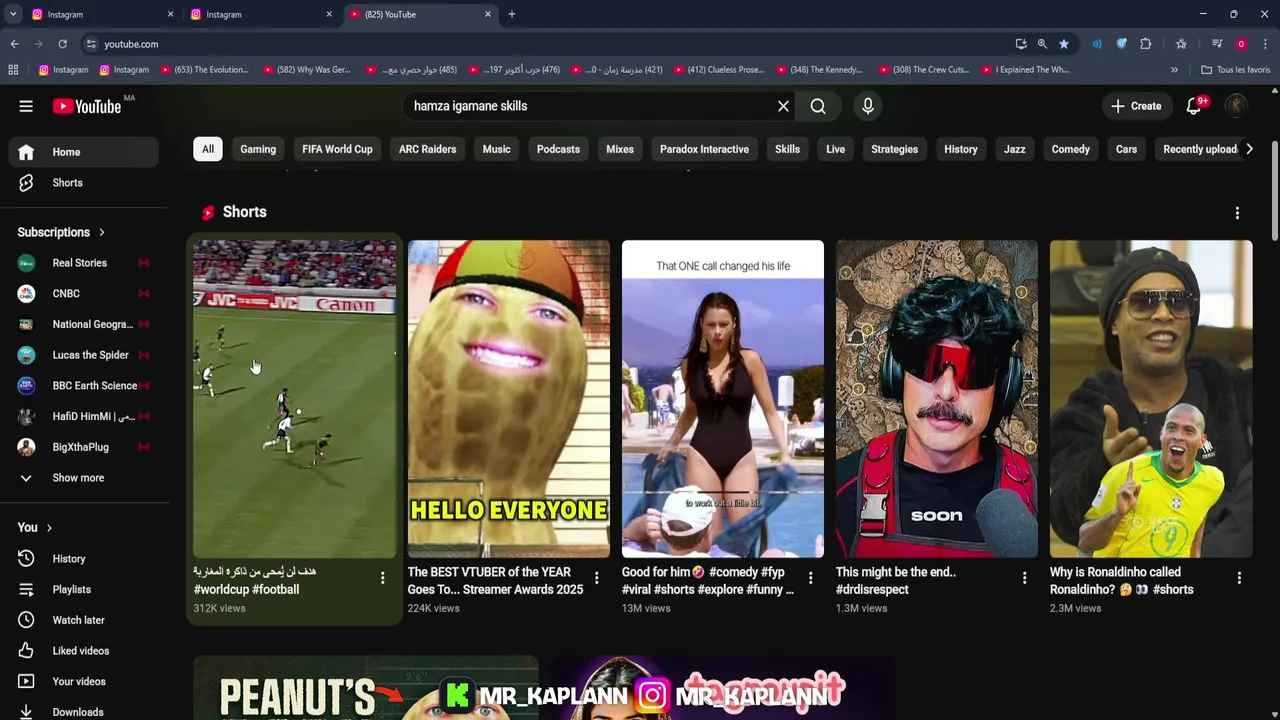The image size is (1280, 720).
Task: Open Shorts in the sidebar
Action: point(84,183)
